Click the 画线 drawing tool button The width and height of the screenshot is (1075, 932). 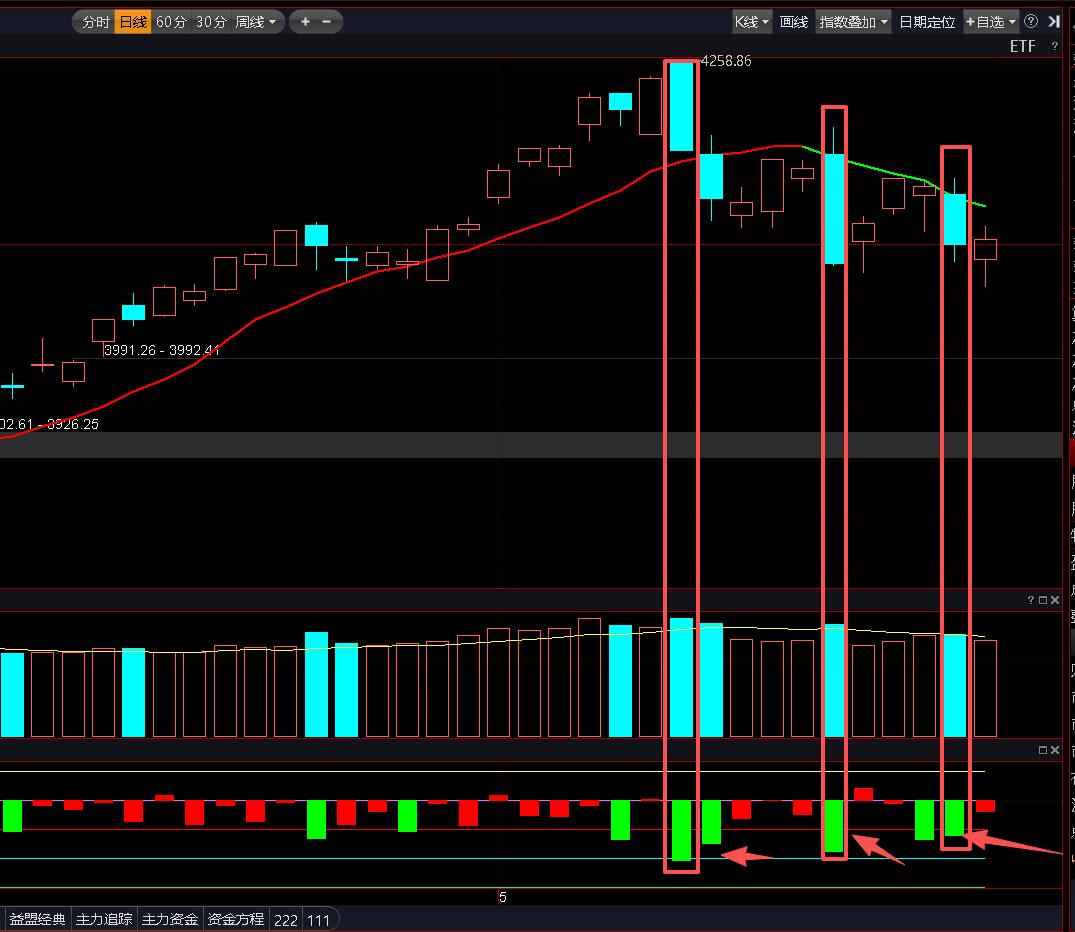(794, 22)
